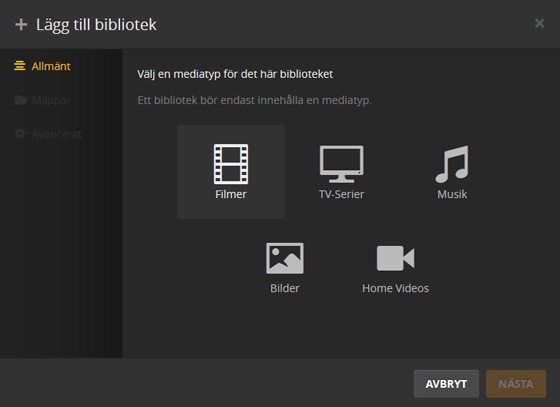Select the Filmer film strip icon
560x407 pixels.
click(231, 164)
